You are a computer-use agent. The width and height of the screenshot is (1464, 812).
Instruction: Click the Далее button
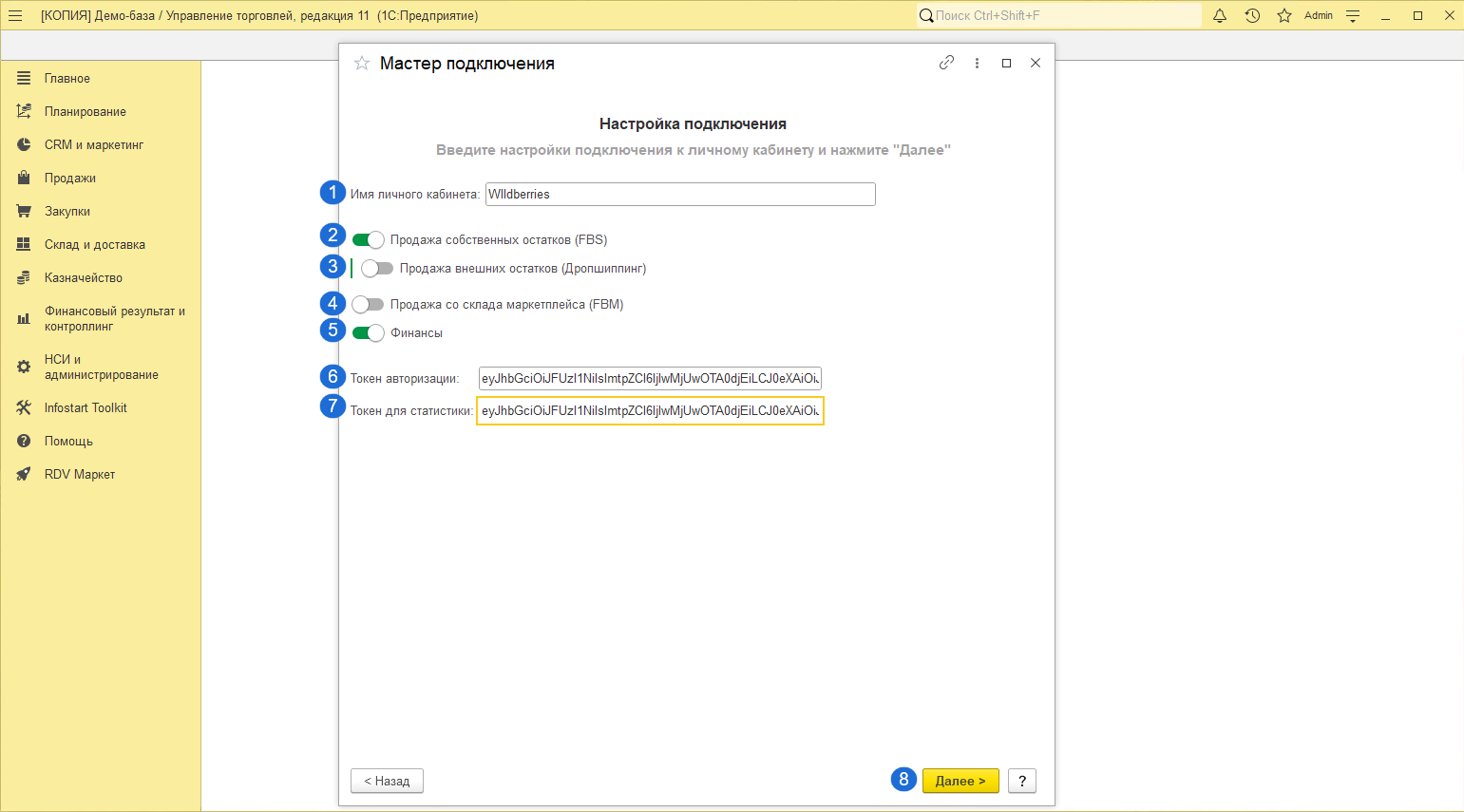960,781
